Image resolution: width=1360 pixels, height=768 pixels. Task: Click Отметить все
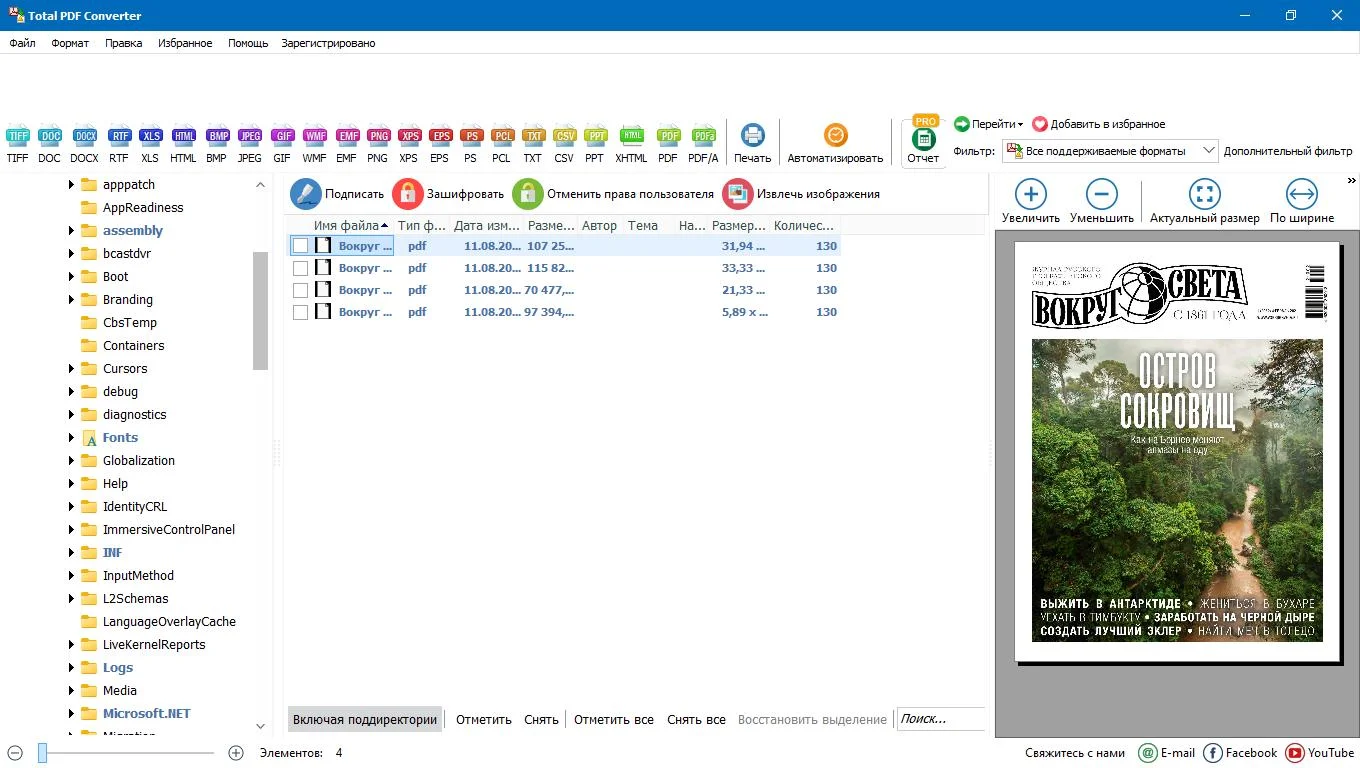pos(614,719)
